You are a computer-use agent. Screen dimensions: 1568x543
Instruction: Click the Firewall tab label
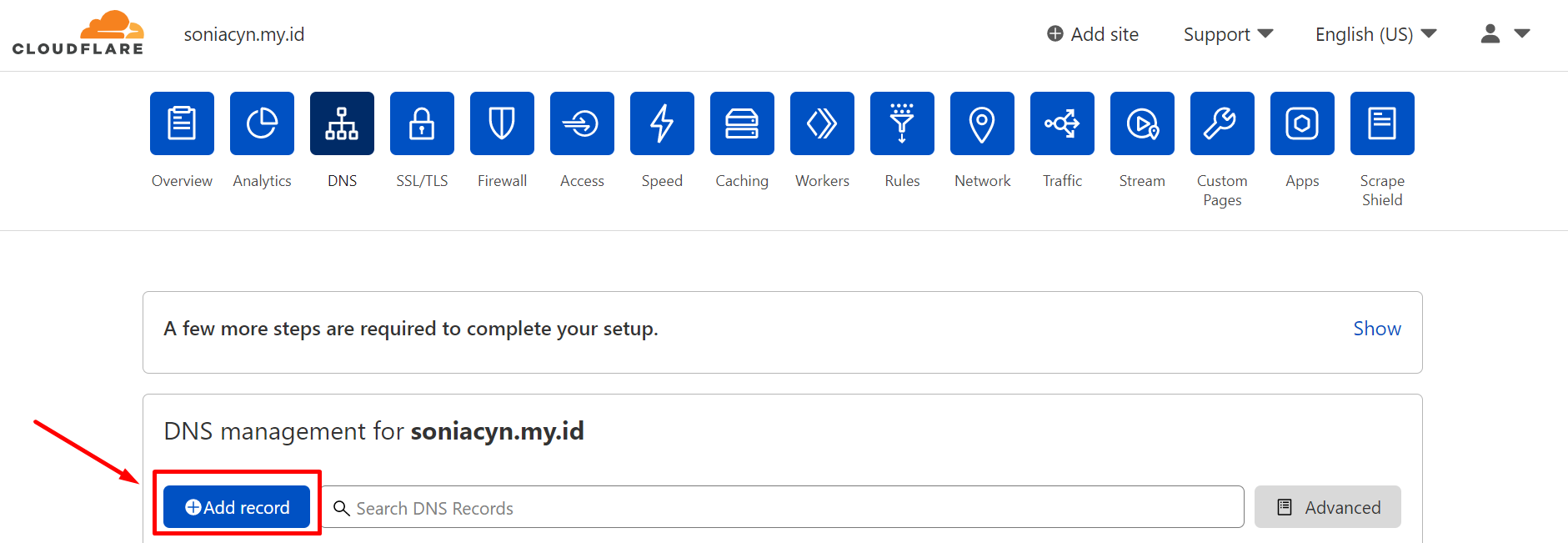point(502,181)
